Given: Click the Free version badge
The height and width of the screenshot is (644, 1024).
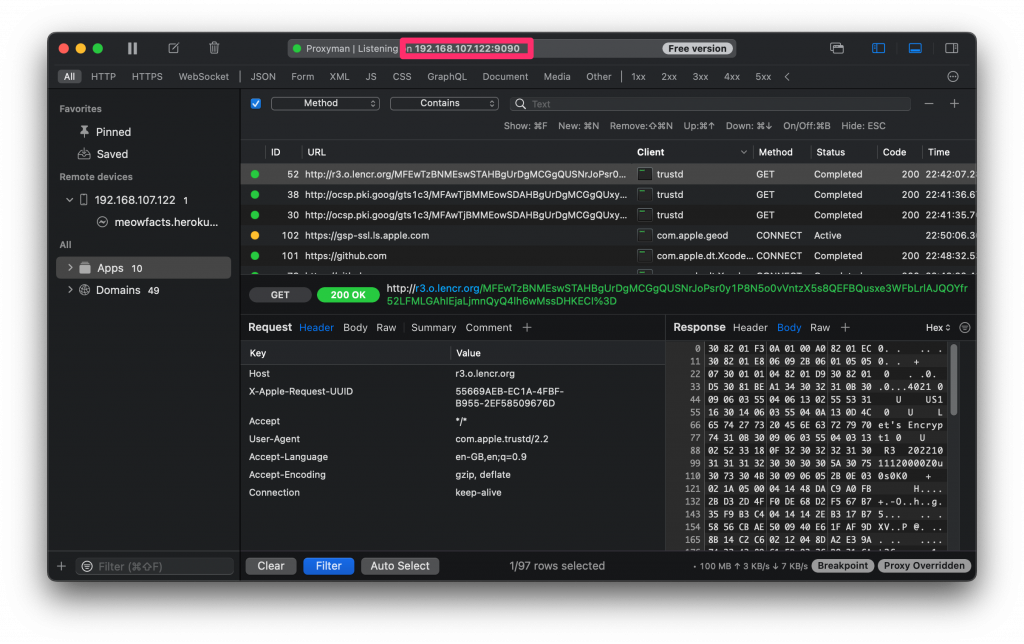Looking at the screenshot, I should tap(697, 48).
